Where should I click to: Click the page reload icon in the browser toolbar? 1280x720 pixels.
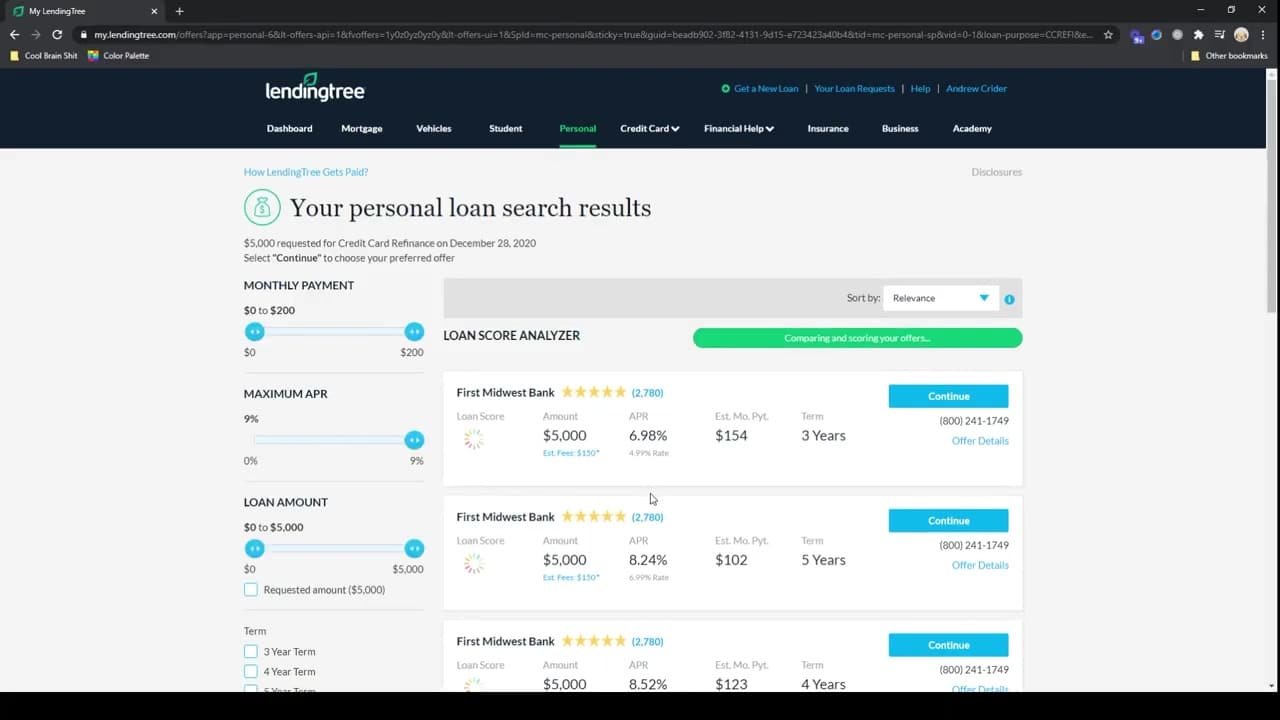(57, 34)
